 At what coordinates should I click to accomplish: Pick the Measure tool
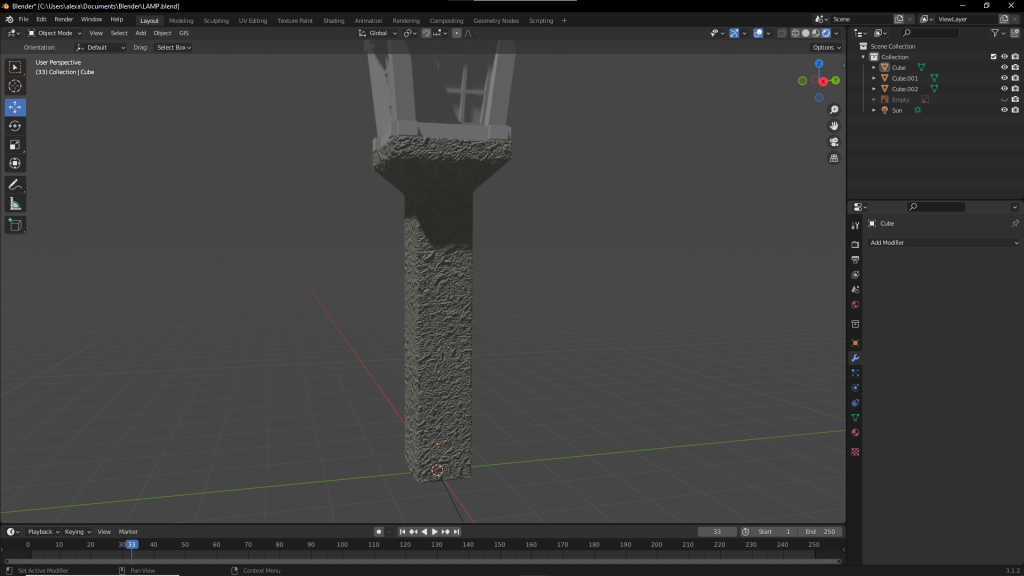coord(15,204)
